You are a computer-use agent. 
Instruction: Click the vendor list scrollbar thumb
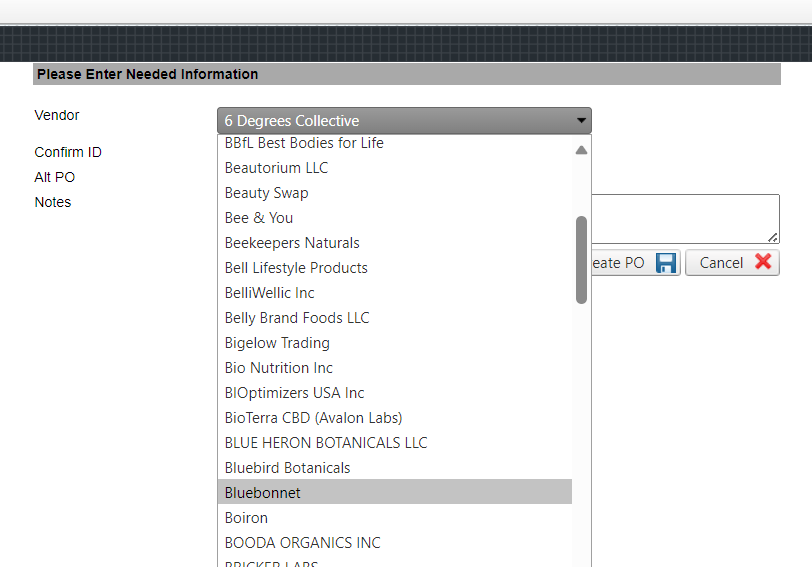click(581, 260)
